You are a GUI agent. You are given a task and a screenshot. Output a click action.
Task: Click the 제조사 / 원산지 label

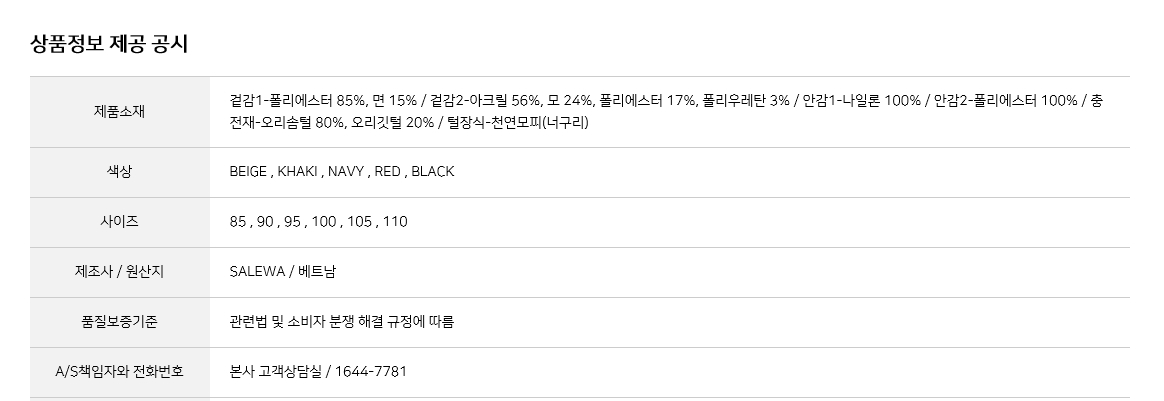(x=120, y=272)
